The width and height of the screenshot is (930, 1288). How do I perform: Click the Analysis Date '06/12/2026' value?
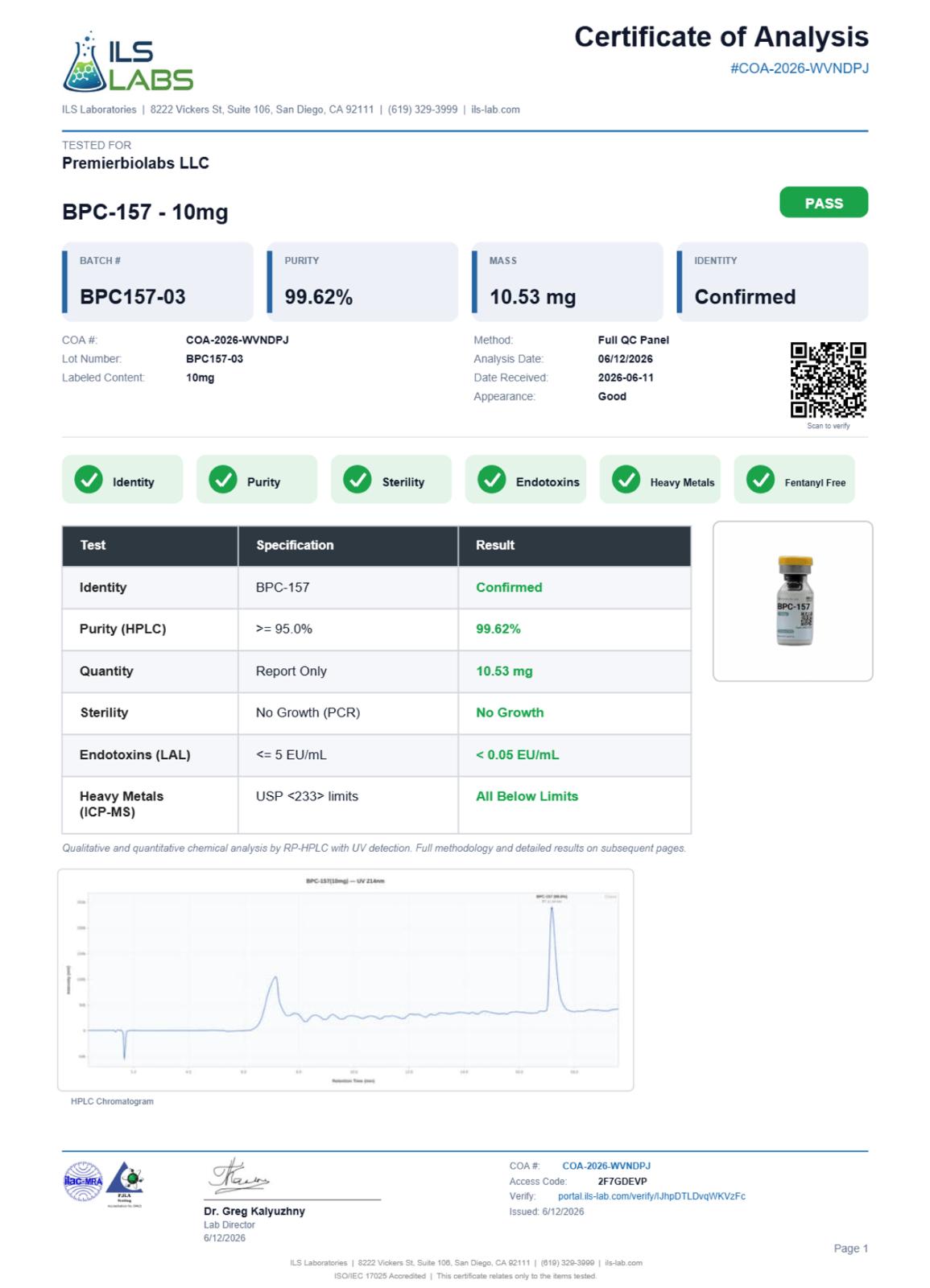coord(625,359)
